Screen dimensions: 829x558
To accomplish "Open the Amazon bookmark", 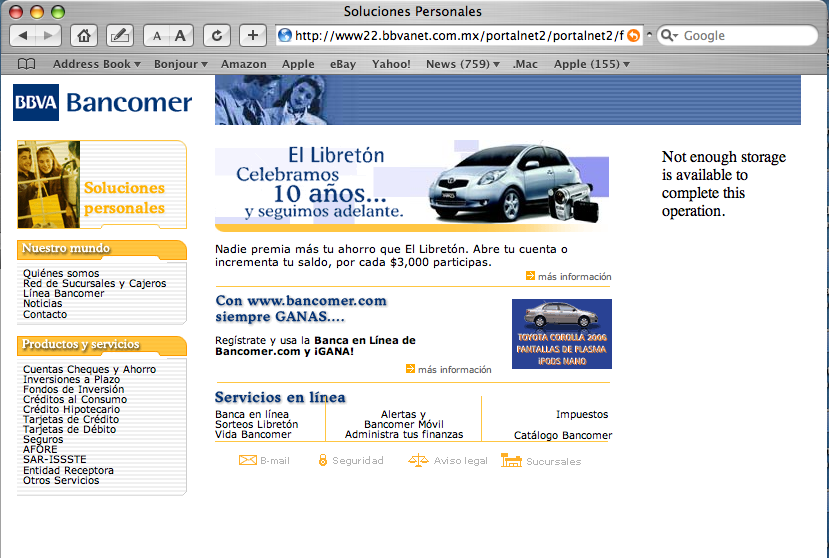I will tap(244, 64).
